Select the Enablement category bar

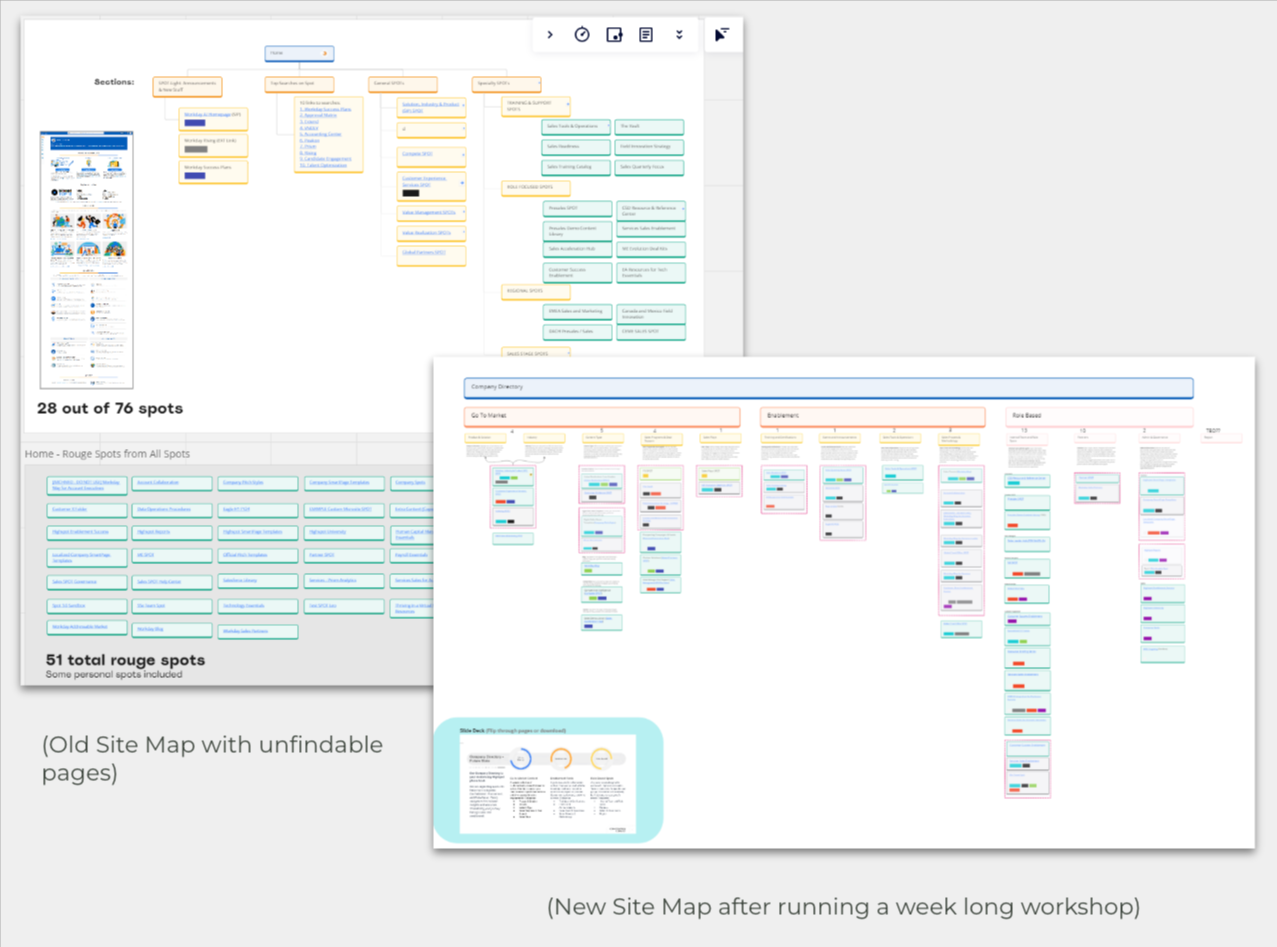pyautogui.click(x=872, y=416)
